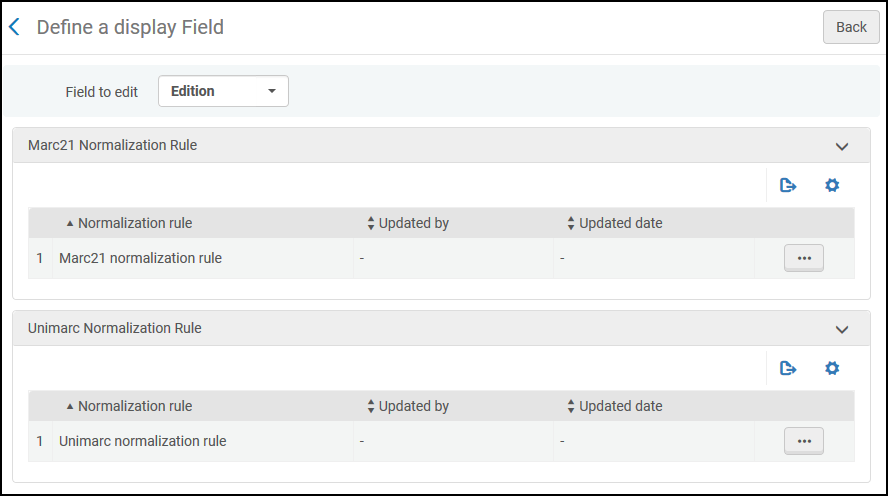Sort Marc21 table by Updated by
Viewport: 888px width, 496px height.
click(408, 223)
